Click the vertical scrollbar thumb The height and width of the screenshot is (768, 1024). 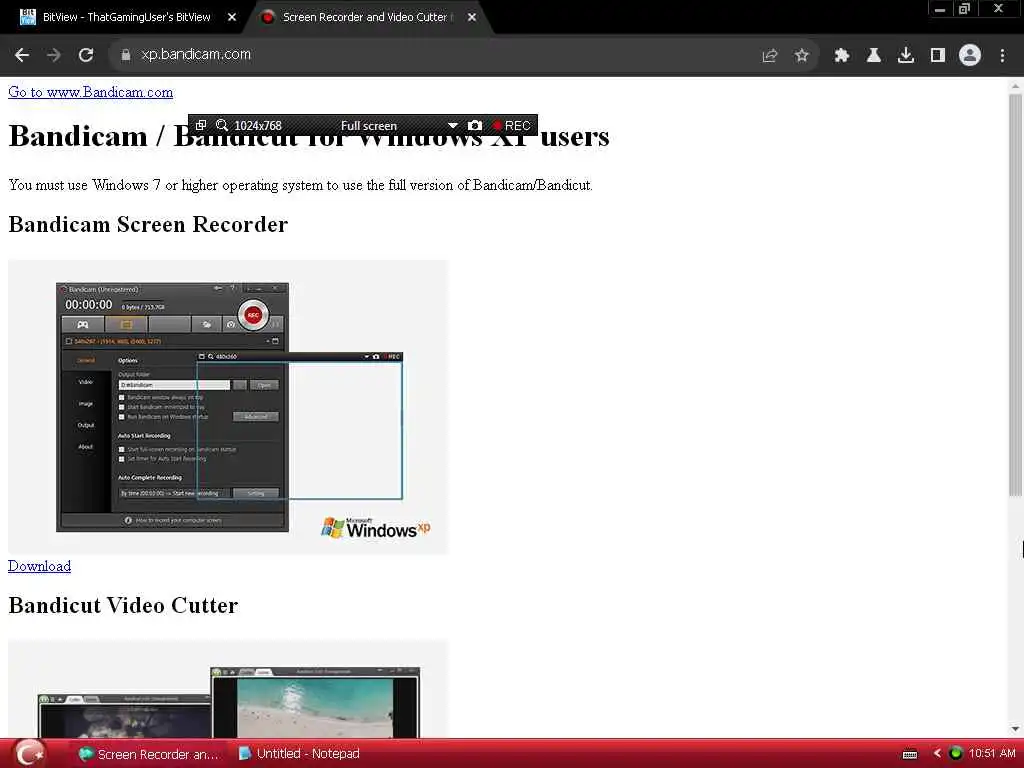(1015, 294)
